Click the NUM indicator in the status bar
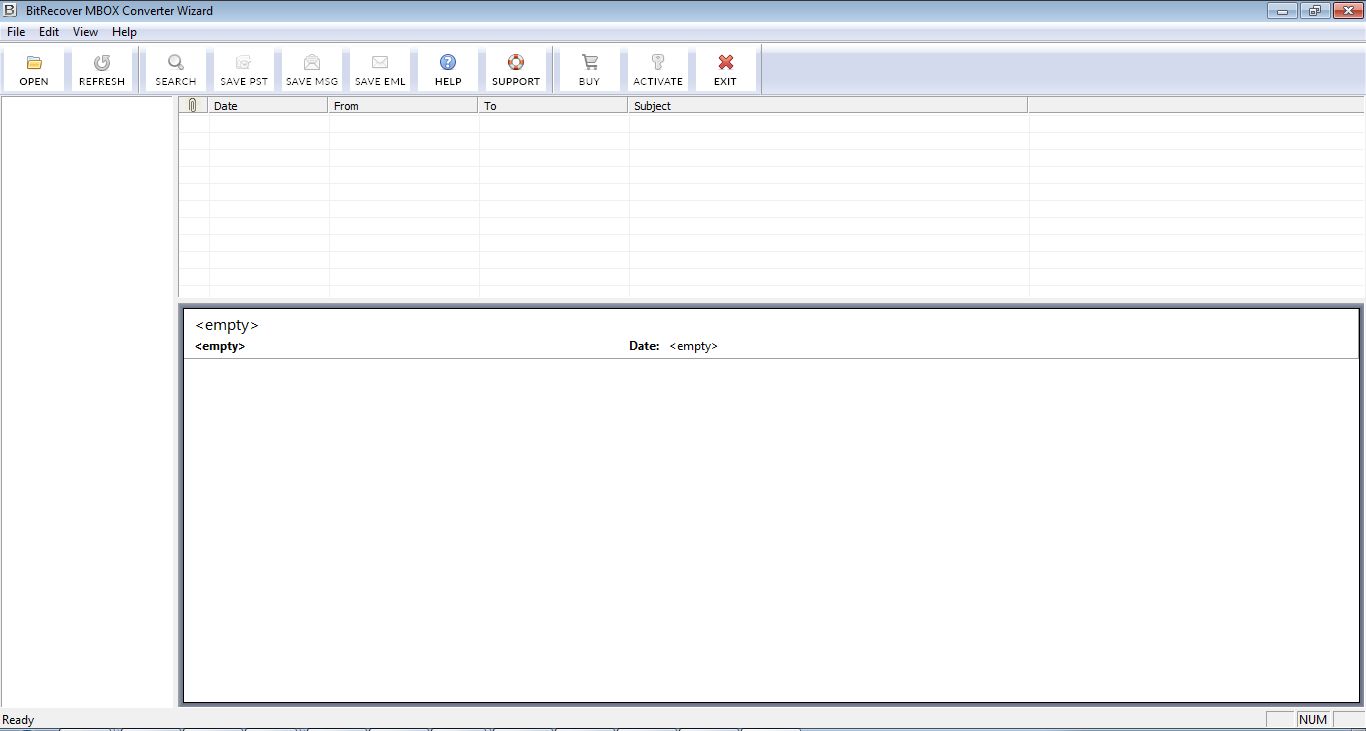This screenshot has width=1366, height=731. [x=1313, y=720]
